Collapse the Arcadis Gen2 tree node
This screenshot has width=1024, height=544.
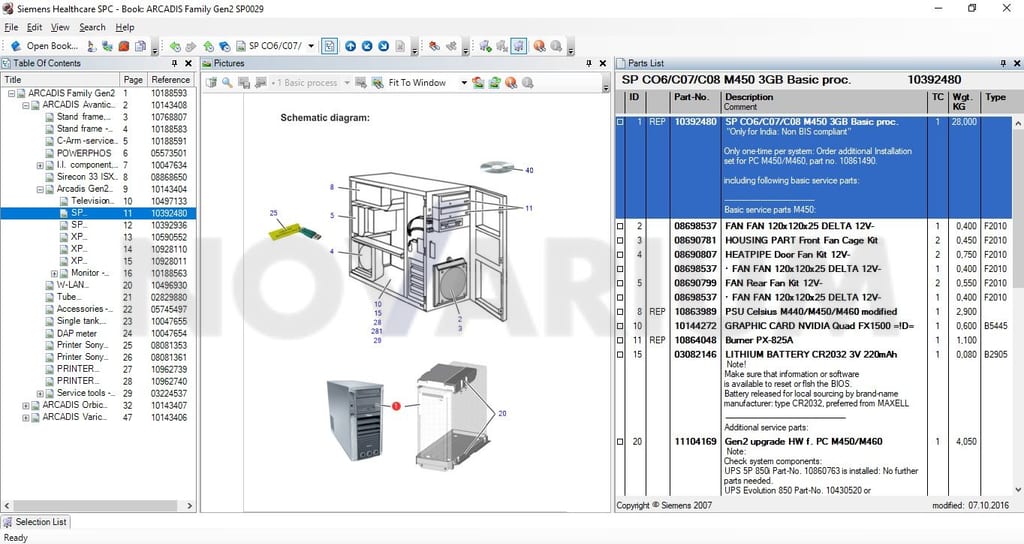[x=40, y=189]
